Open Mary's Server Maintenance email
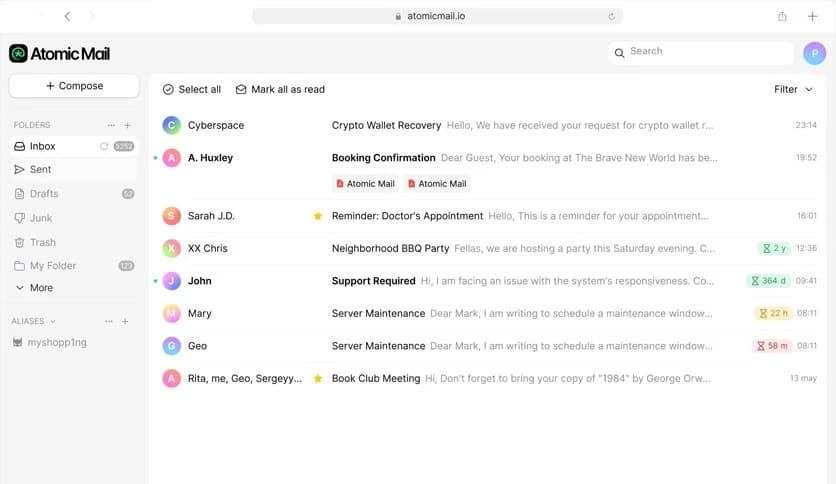Image resolution: width=836 pixels, height=484 pixels. coord(488,313)
